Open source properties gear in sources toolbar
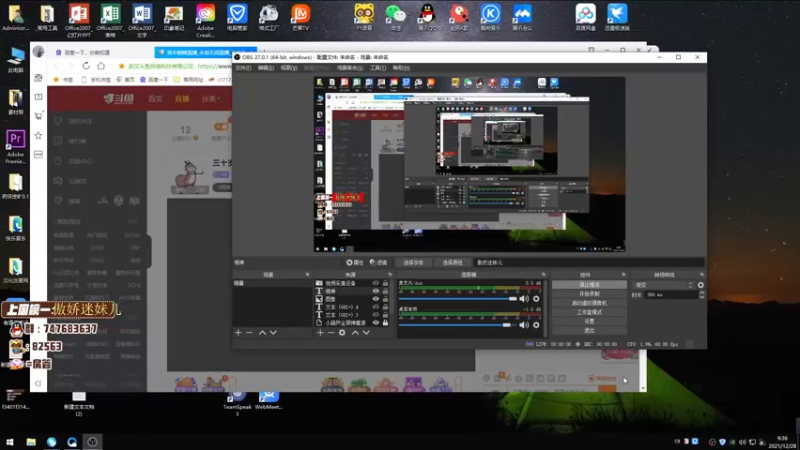The image size is (800, 450). click(x=342, y=333)
